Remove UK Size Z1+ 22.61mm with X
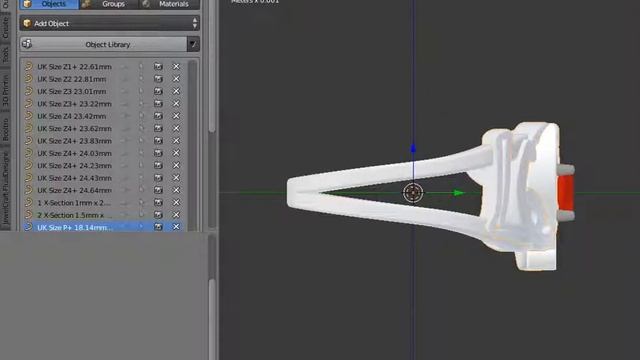The width and height of the screenshot is (640, 360). tap(176, 67)
